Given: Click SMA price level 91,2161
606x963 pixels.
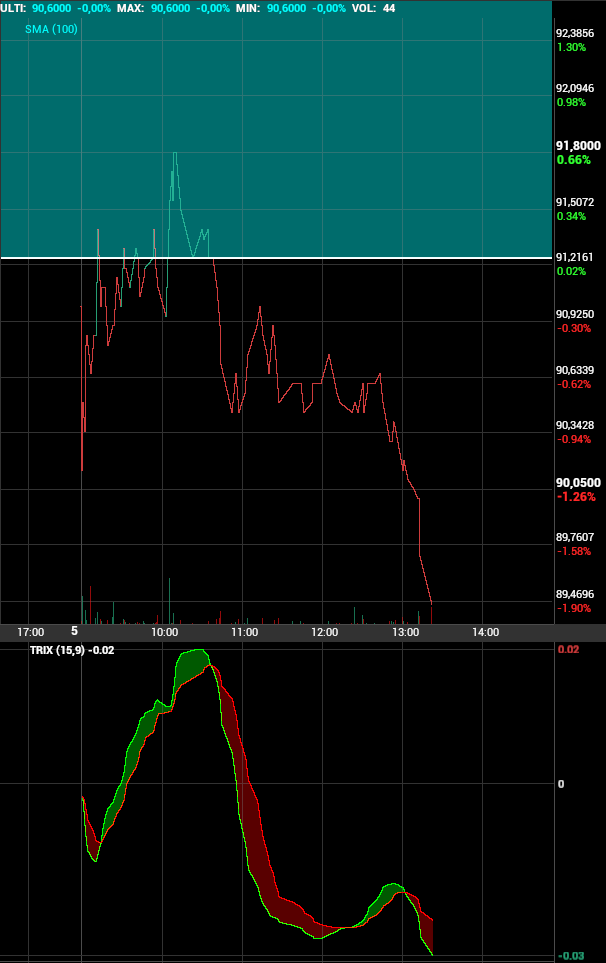Looking at the screenshot, I should 575,257.
